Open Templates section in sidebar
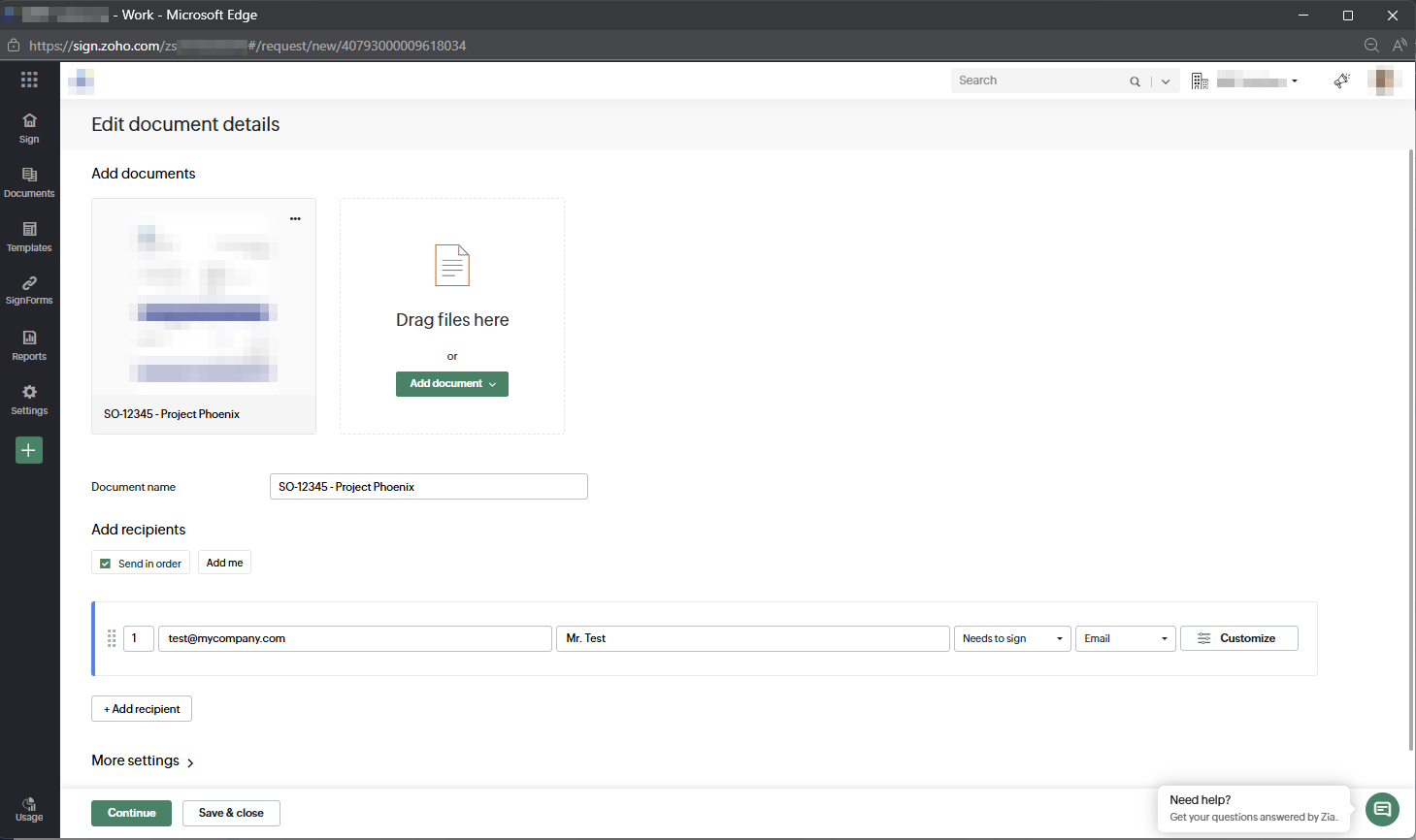This screenshot has width=1416, height=840. (x=29, y=237)
